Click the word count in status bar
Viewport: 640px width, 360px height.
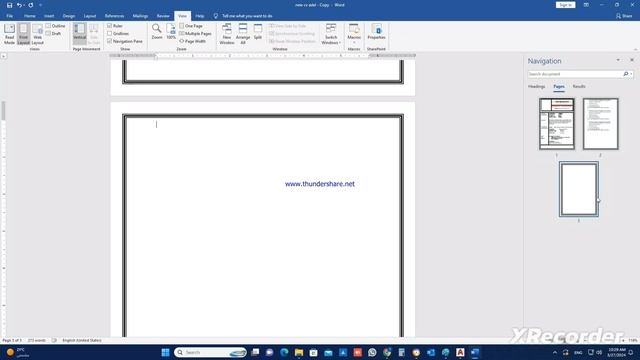click(x=36, y=340)
